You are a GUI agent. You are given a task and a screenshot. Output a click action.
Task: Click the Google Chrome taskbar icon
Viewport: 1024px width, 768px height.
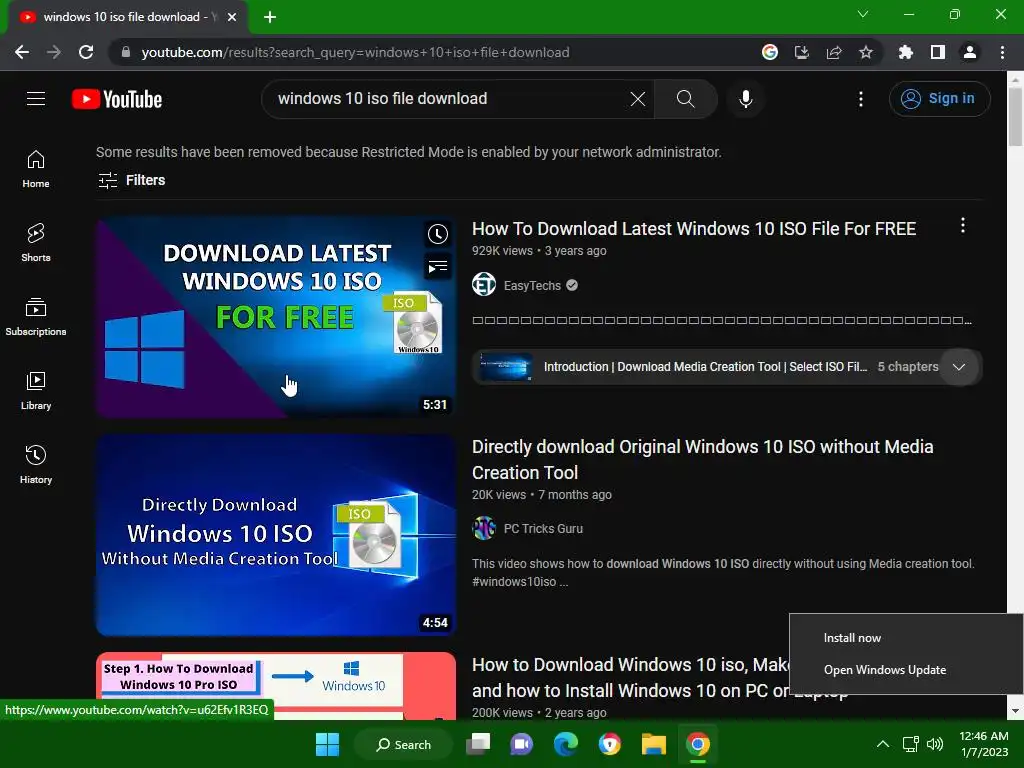(697, 744)
